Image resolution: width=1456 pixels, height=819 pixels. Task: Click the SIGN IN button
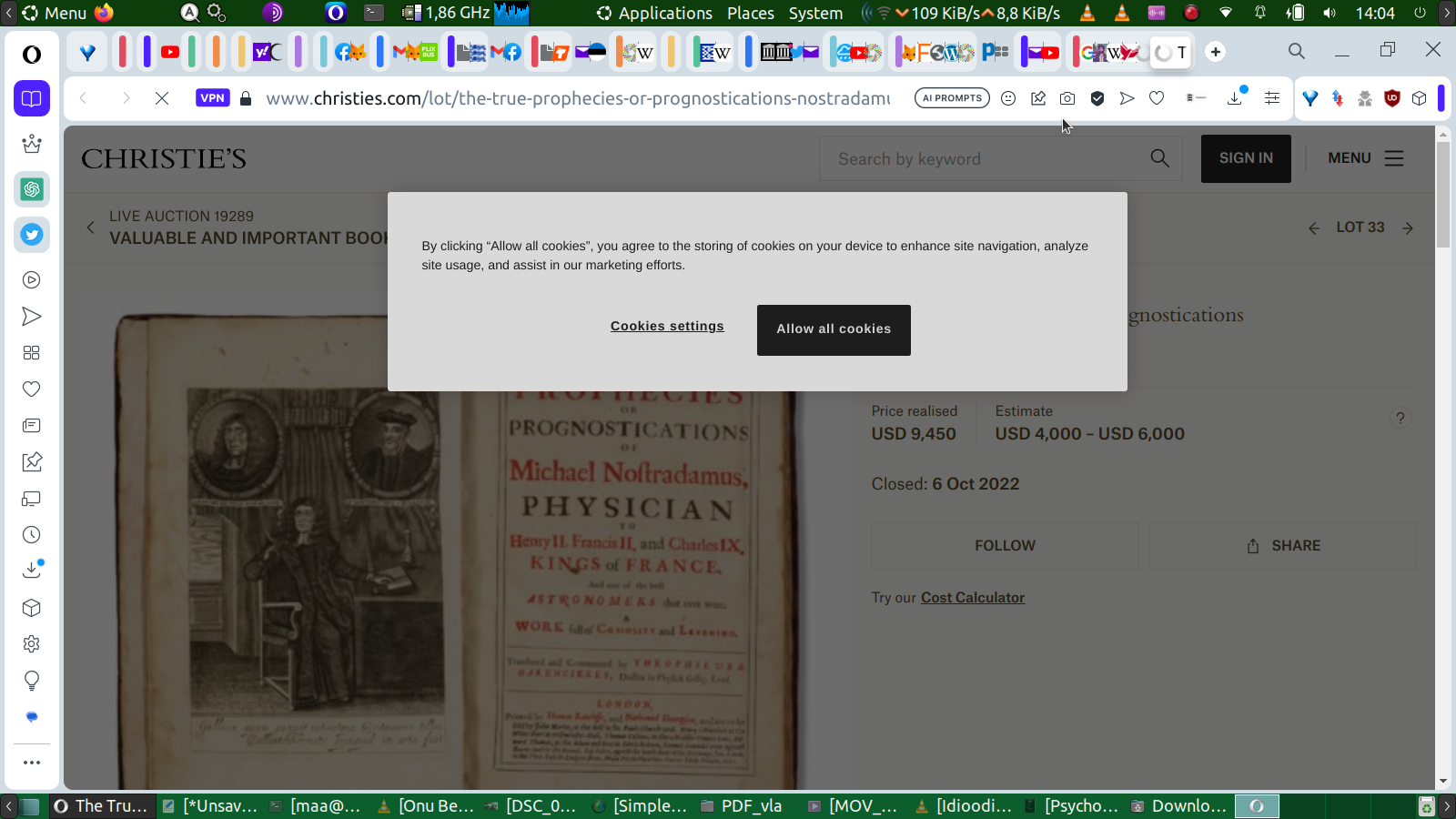pos(1246,158)
